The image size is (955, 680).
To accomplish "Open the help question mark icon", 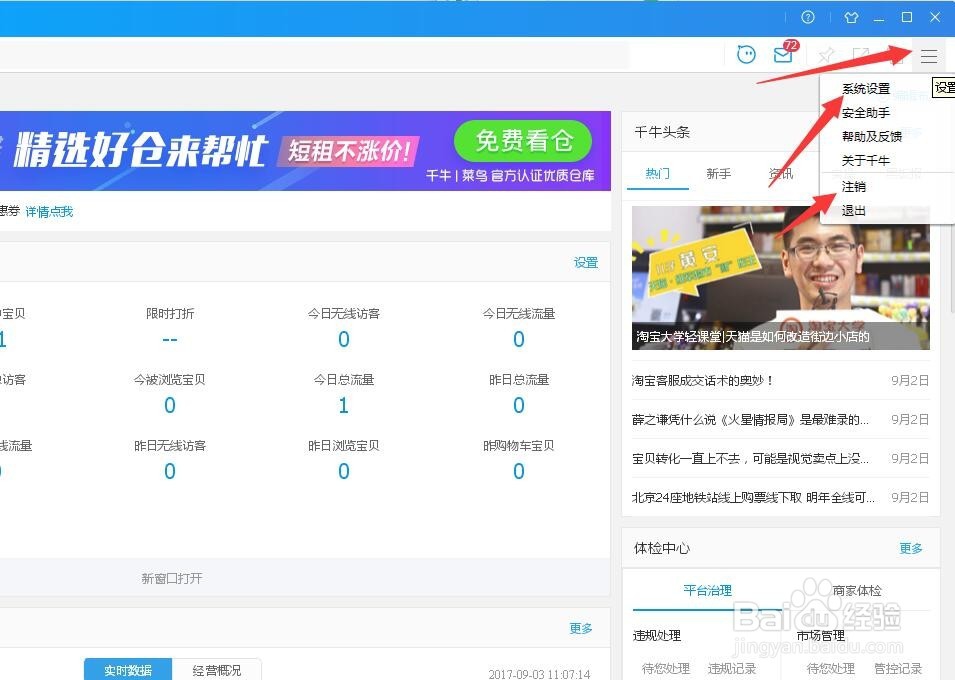I will pyautogui.click(x=808, y=18).
